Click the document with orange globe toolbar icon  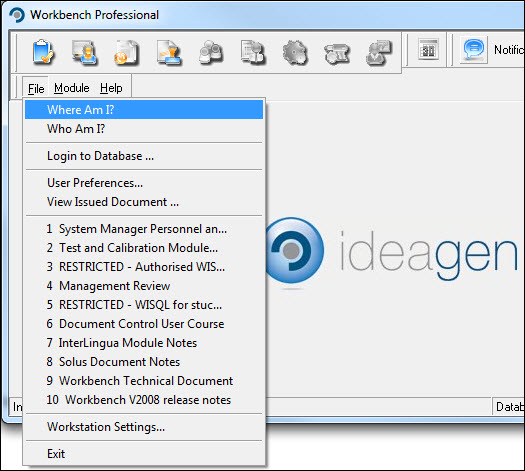click(127, 52)
